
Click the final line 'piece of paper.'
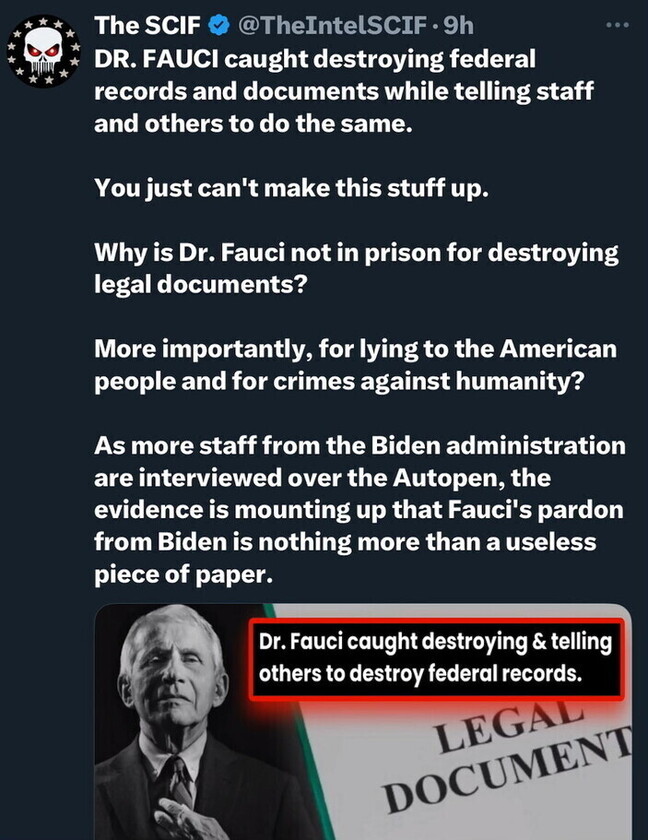pos(184,575)
